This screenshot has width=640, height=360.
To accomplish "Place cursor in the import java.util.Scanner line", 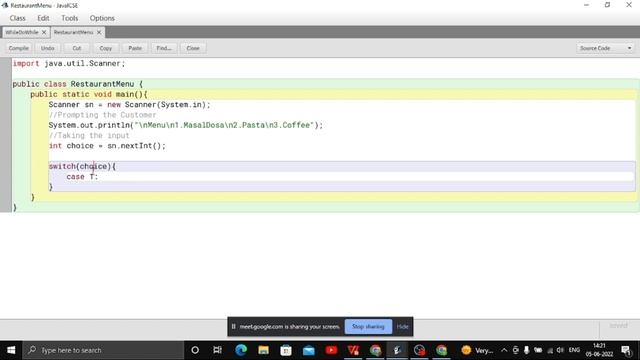I will 69,64.
